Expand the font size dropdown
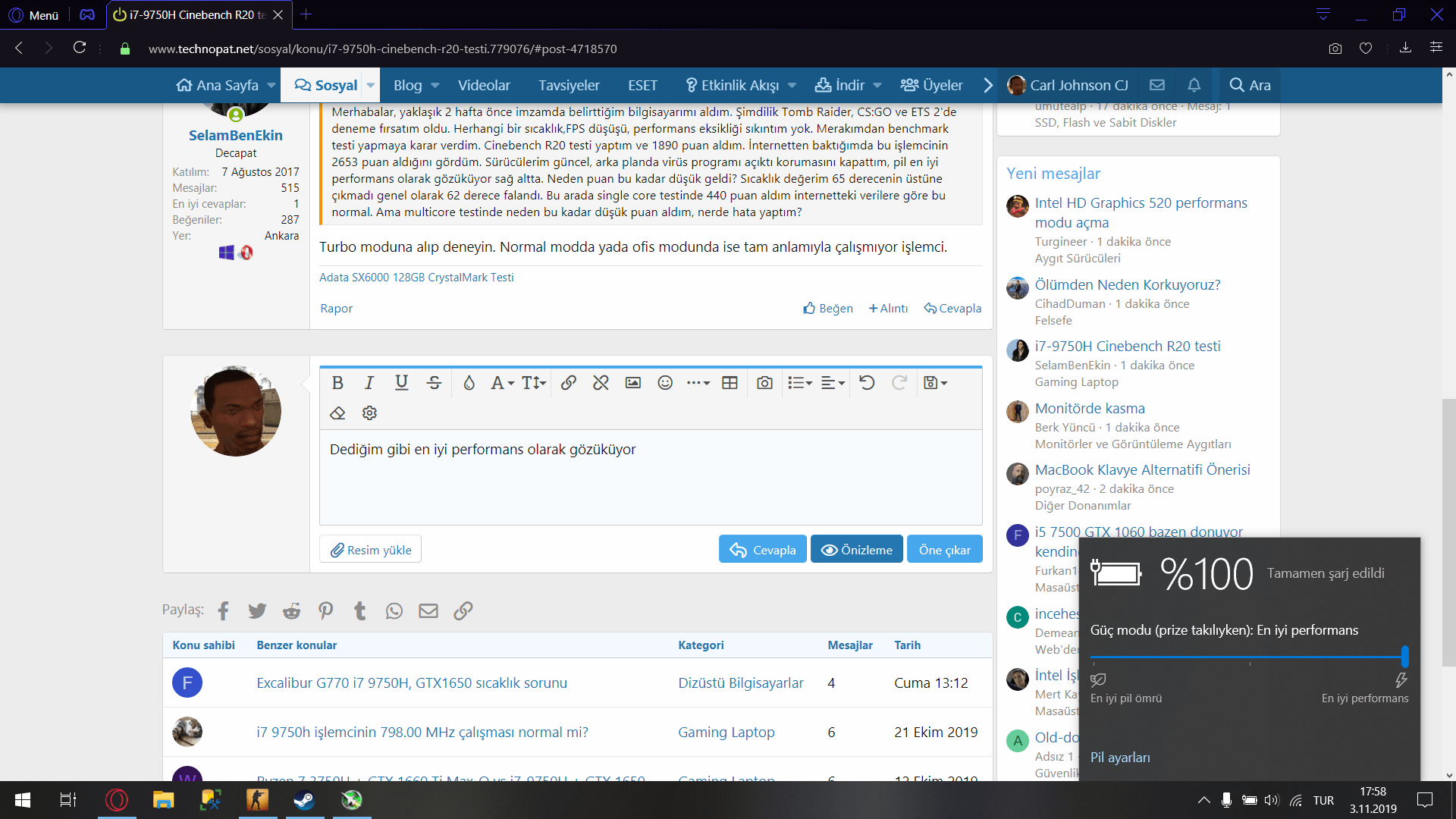Image resolution: width=1456 pixels, height=819 pixels. tap(533, 383)
